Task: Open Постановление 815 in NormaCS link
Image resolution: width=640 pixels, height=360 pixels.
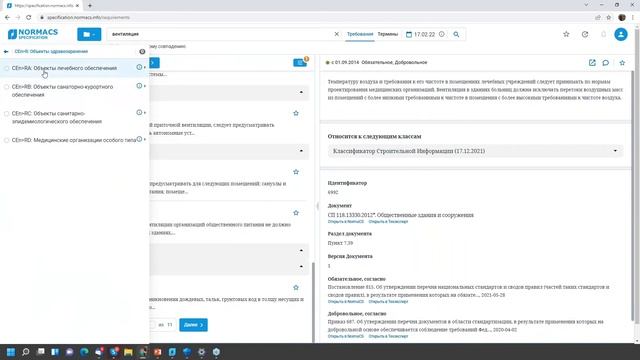Action: click(346, 302)
